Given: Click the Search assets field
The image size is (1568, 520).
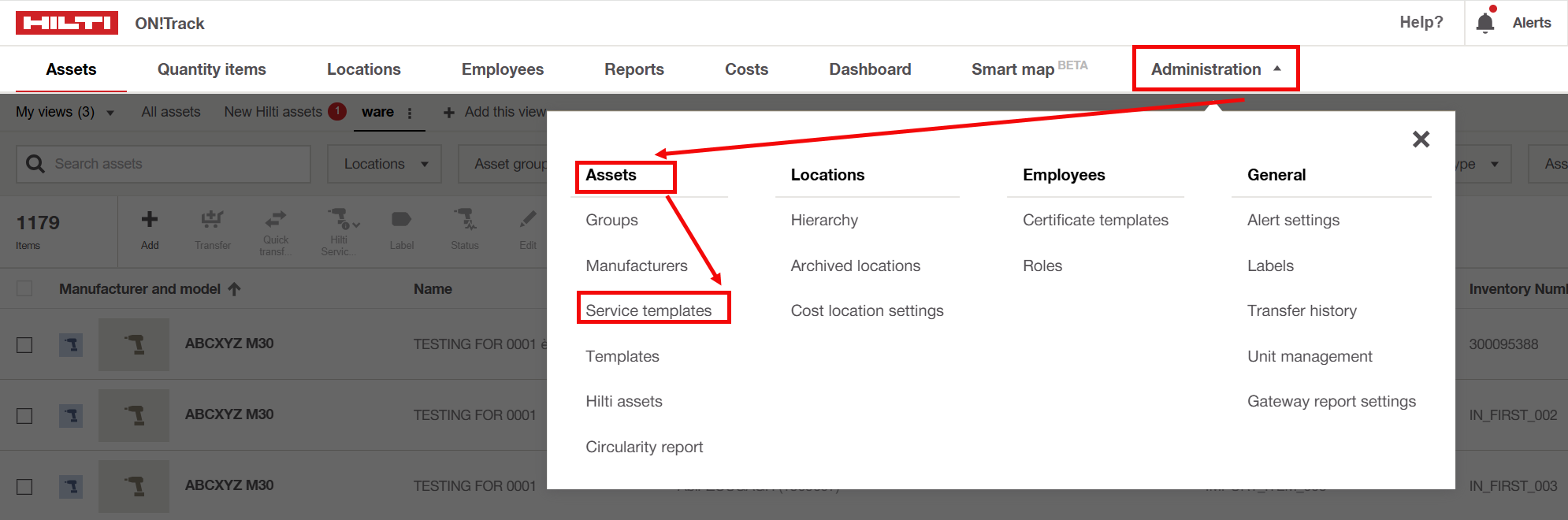Looking at the screenshot, I should click(173, 164).
